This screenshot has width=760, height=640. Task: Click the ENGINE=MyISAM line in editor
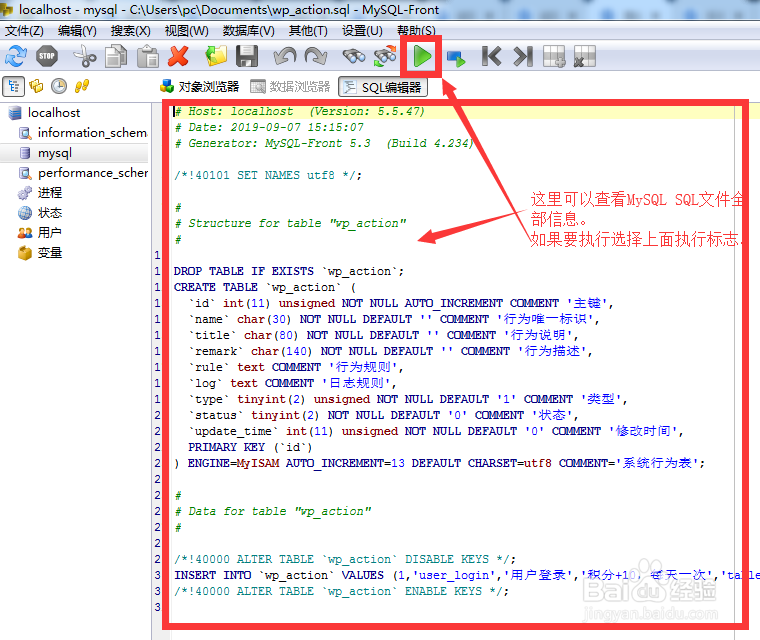coord(439,463)
